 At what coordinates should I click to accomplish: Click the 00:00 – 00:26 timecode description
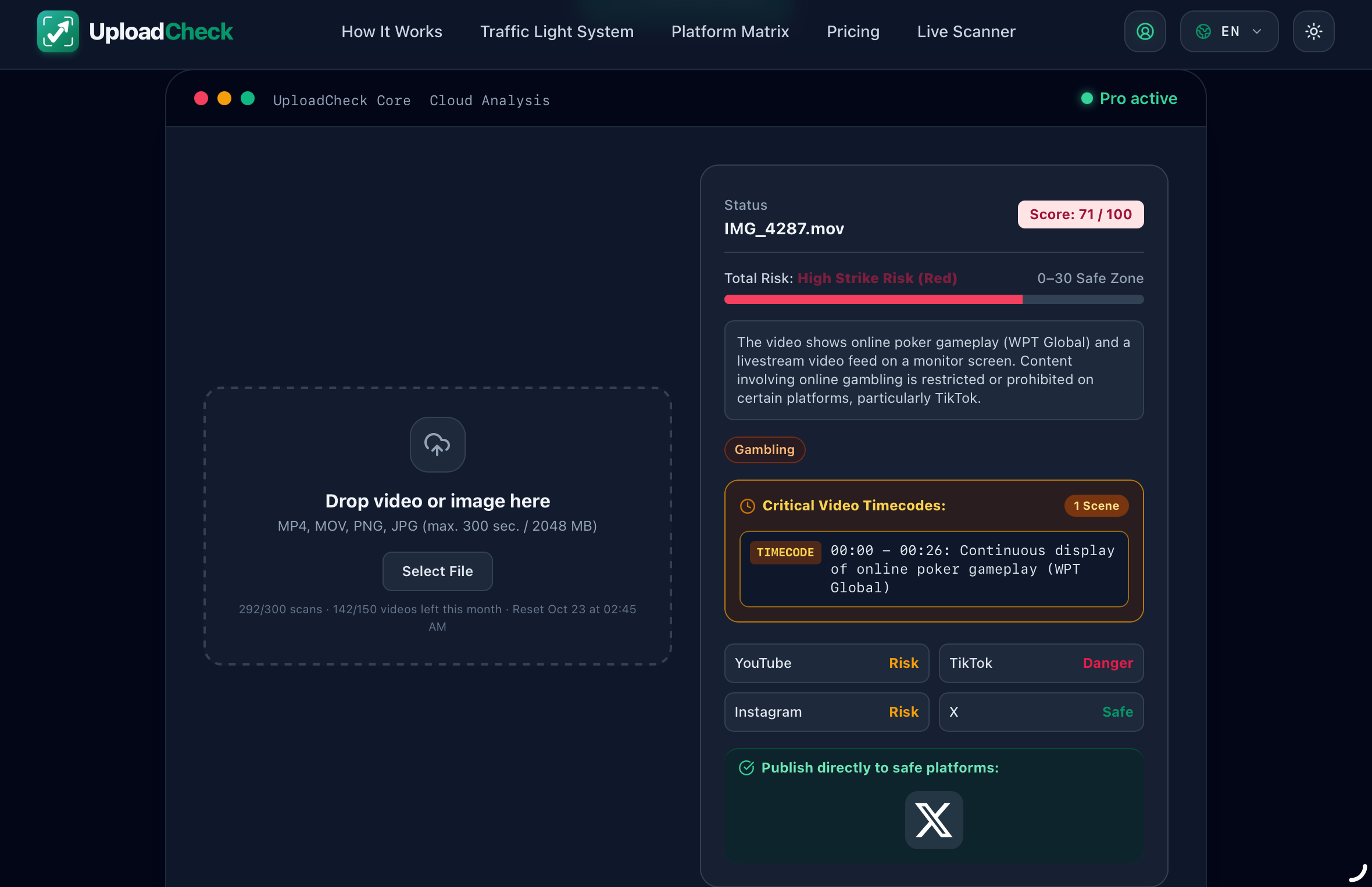[x=972, y=569]
